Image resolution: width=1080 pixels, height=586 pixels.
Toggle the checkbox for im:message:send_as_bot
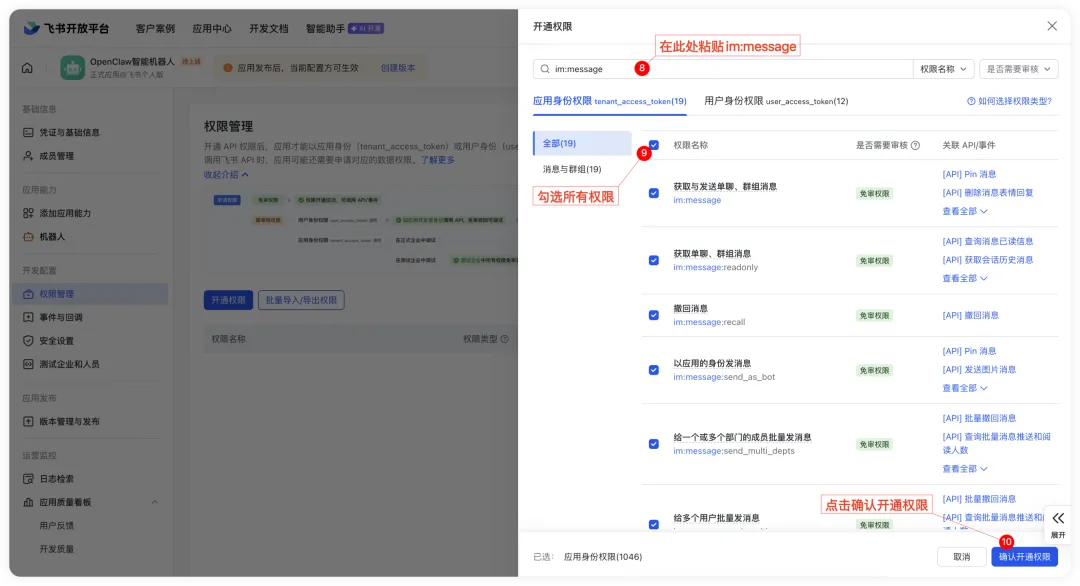point(654,370)
